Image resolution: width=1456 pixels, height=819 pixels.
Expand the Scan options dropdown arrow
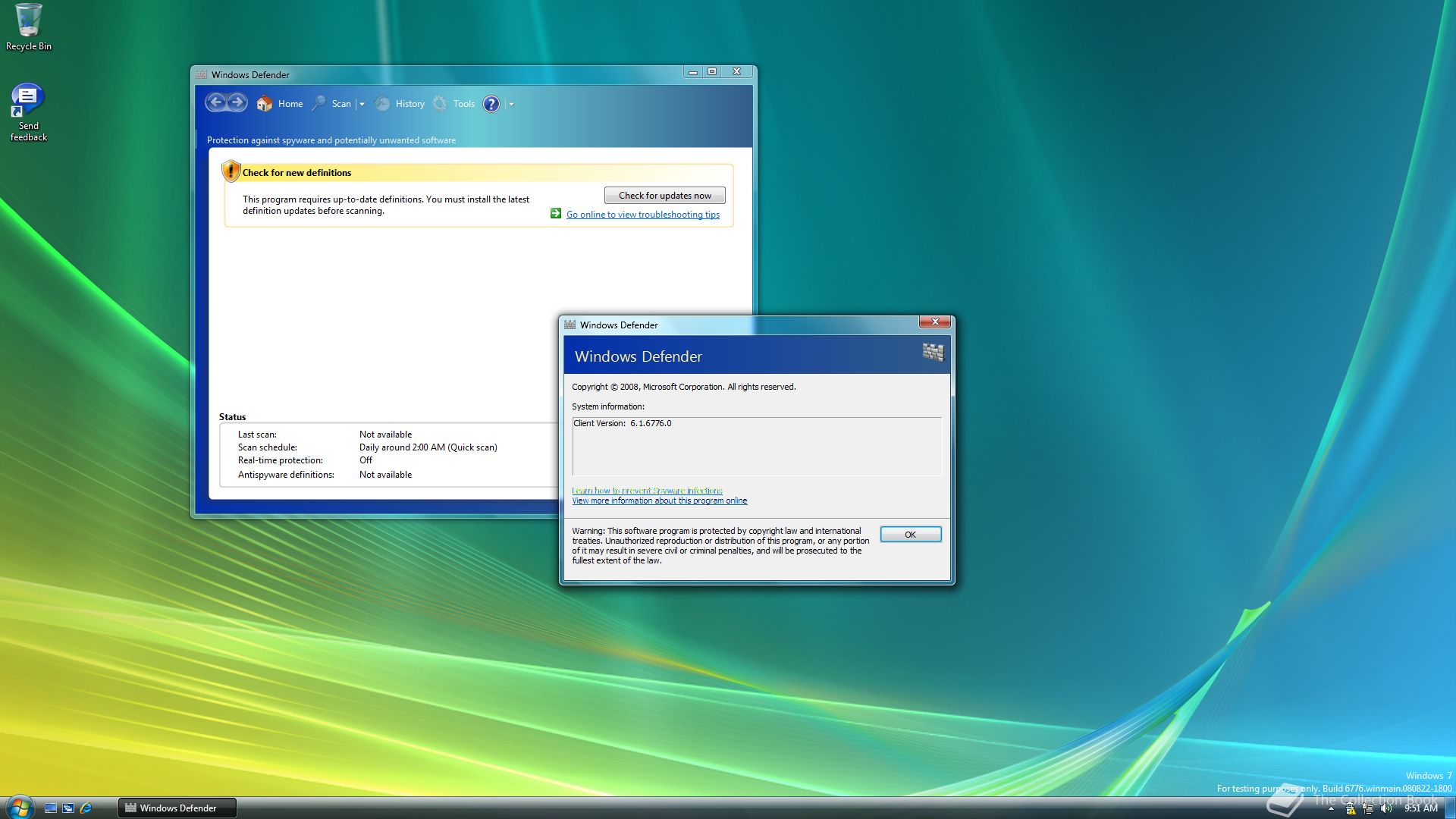pyautogui.click(x=362, y=105)
